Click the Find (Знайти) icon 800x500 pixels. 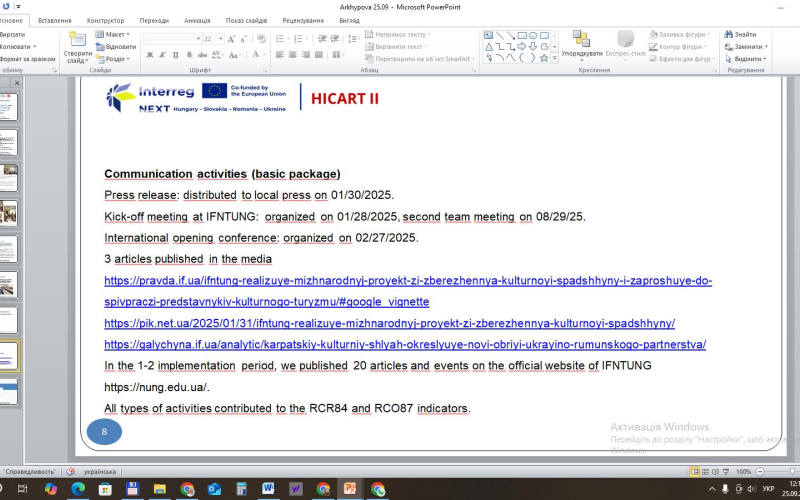(x=744, y=34)
